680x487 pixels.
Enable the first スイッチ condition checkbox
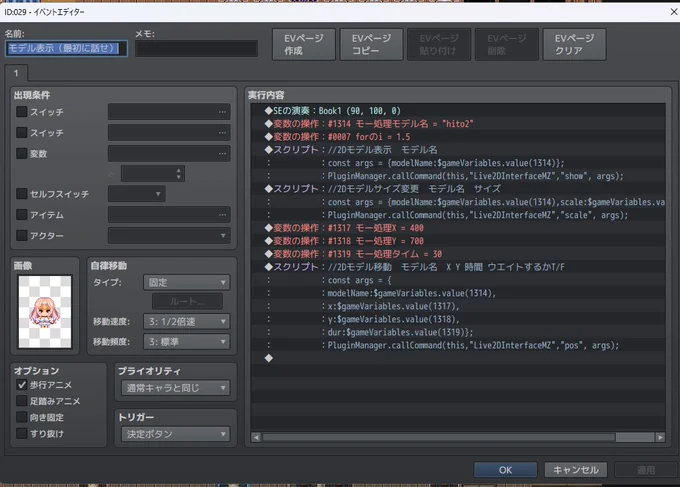tap(21, 112)
